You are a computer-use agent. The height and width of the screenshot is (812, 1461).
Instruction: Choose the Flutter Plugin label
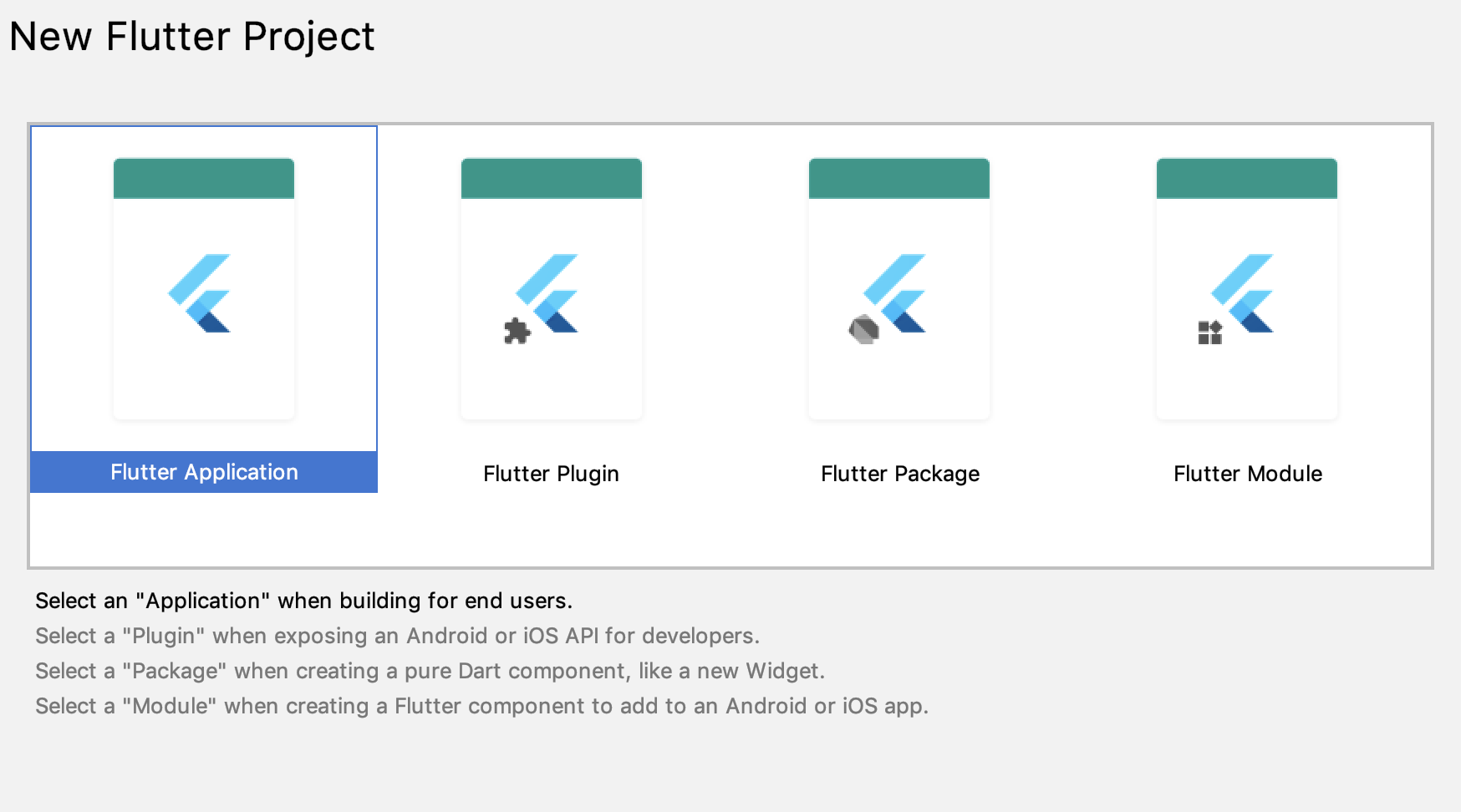click(x=551, y=474)
